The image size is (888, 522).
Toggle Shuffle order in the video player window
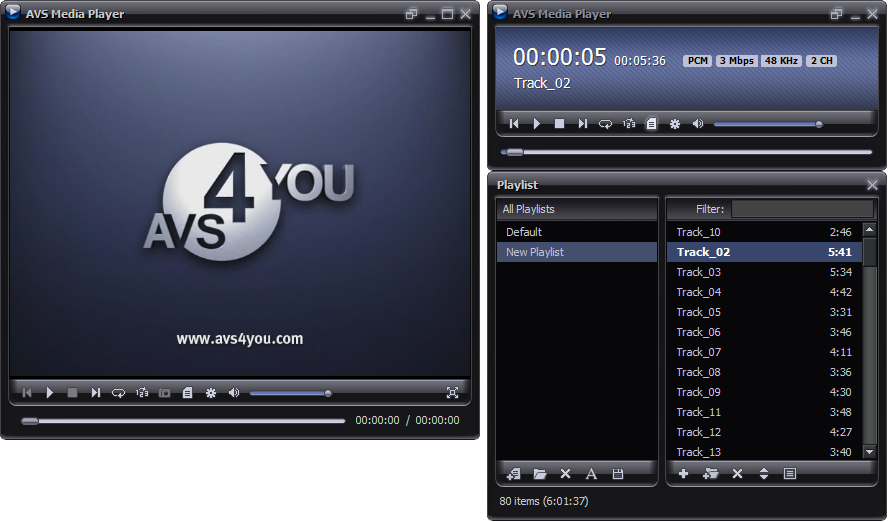[142, 392]
